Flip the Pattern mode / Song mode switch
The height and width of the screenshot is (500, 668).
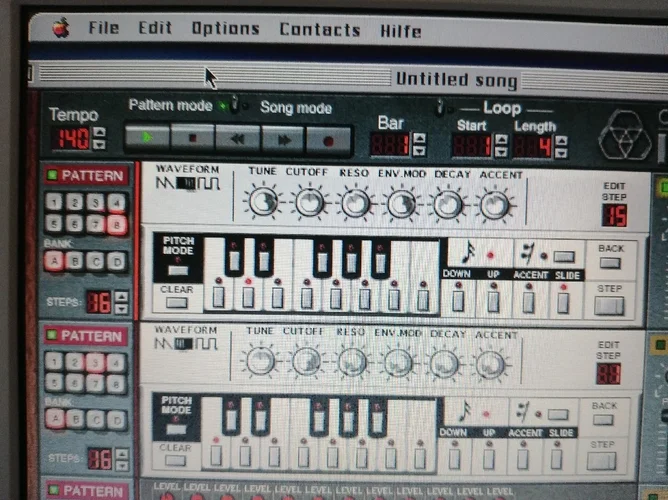(234, 104)
